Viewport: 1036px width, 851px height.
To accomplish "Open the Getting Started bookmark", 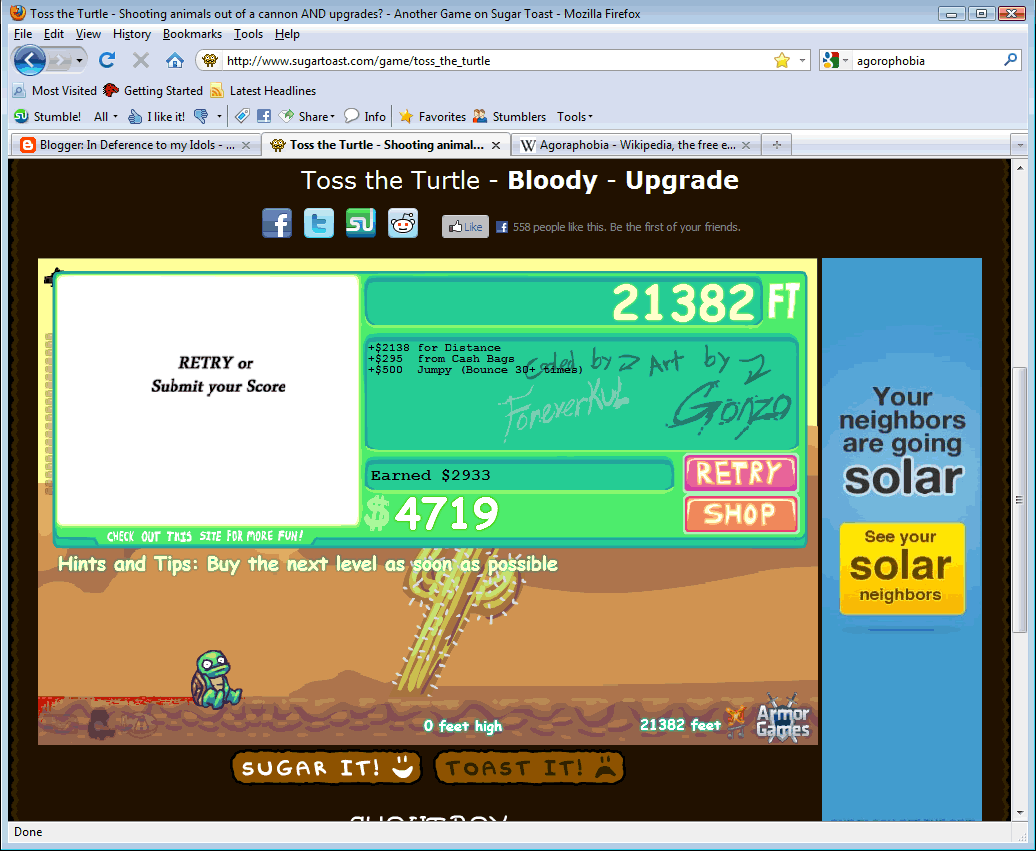I will (x=153, y=91).
